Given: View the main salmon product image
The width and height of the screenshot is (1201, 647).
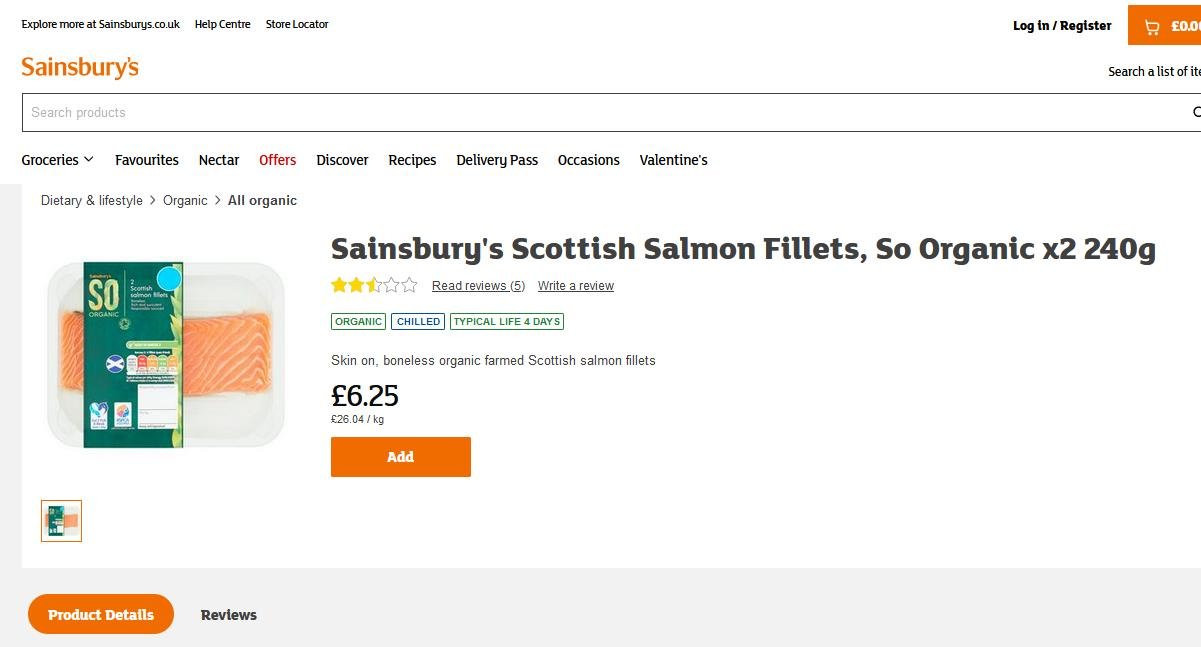Looking at the screenshot, I should 166,354.
